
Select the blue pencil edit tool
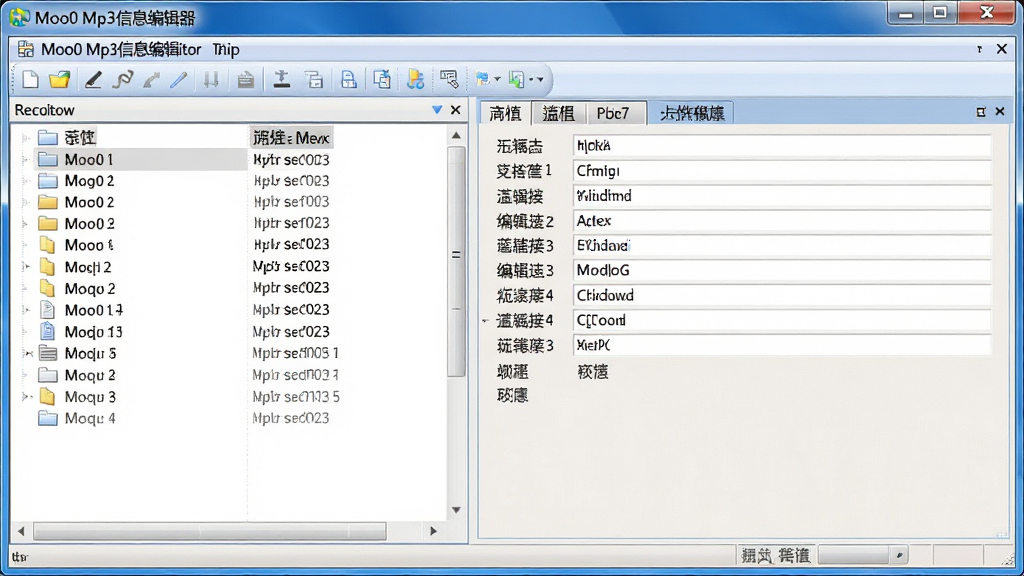[178, 80]
